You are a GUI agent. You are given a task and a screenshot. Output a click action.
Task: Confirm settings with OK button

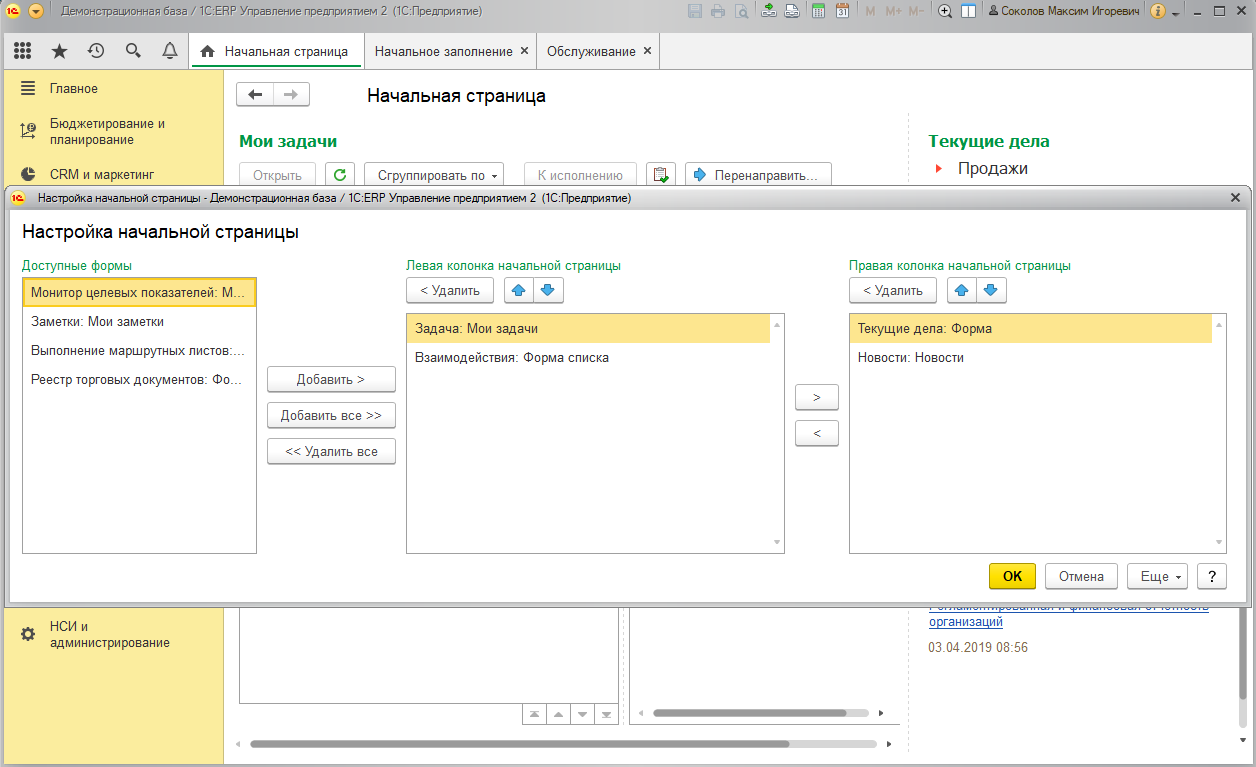1012,576
